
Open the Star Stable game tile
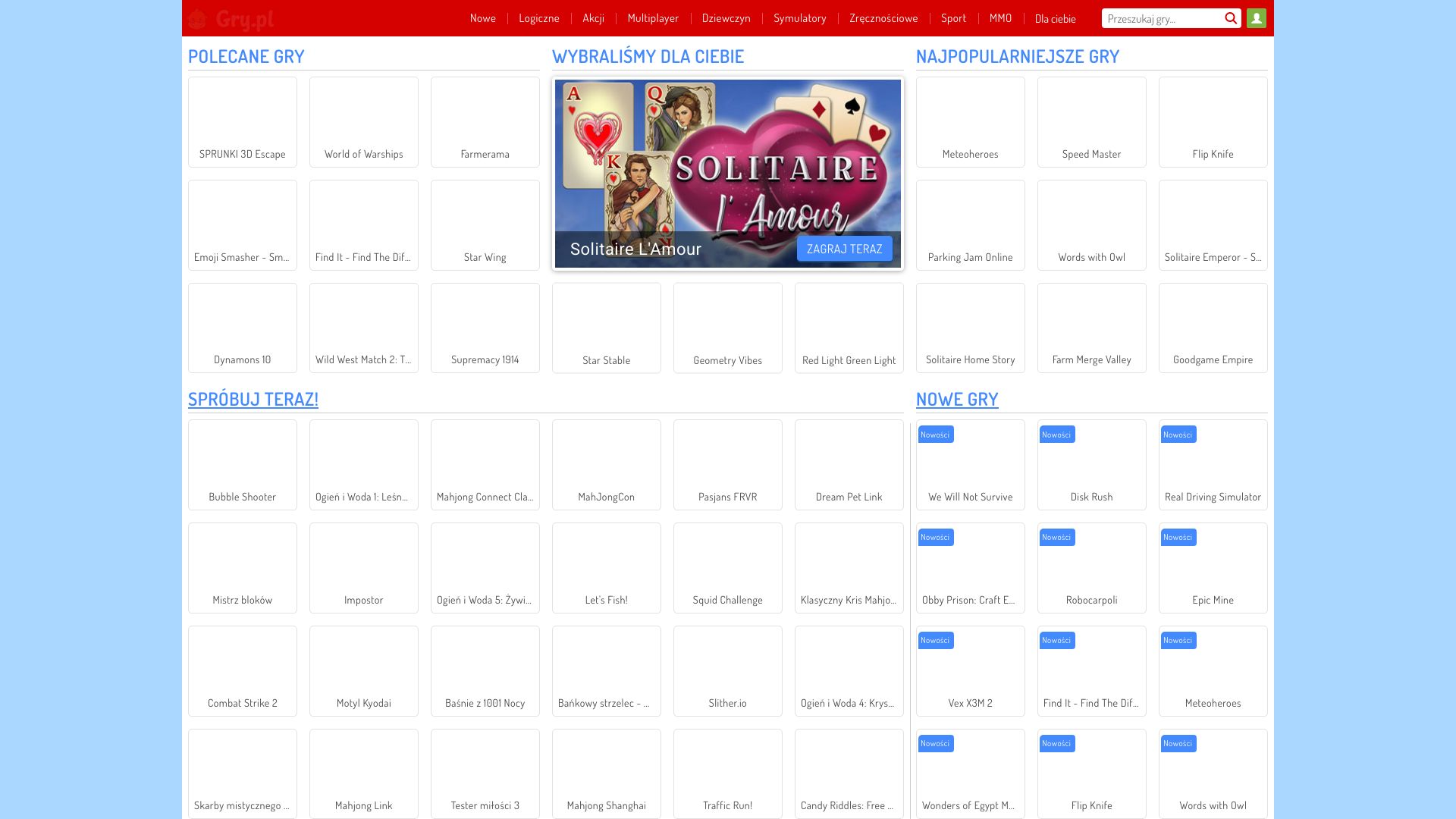(607, 328)
